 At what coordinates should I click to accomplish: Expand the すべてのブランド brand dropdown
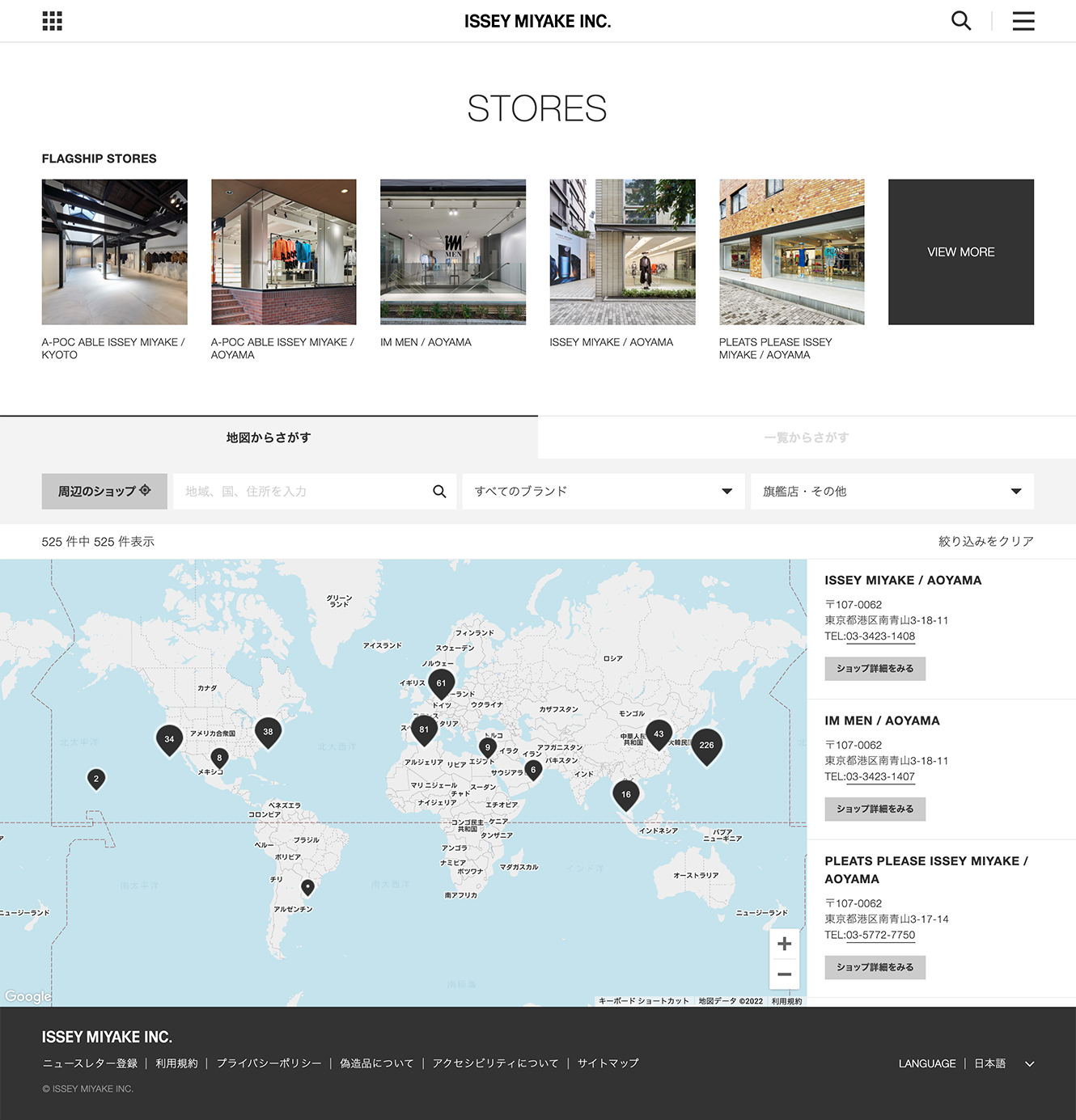(x=603, y=492)
